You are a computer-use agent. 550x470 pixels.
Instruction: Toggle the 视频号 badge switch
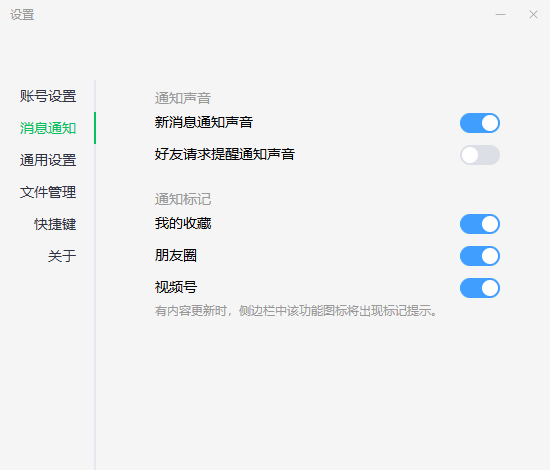tap(480, 288)
